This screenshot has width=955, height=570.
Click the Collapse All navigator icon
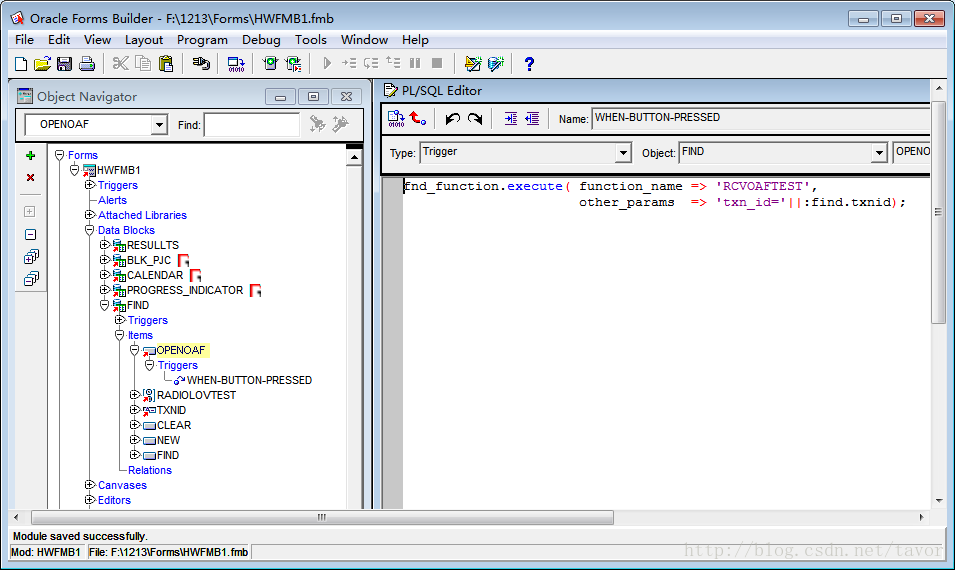coord(31,279)
